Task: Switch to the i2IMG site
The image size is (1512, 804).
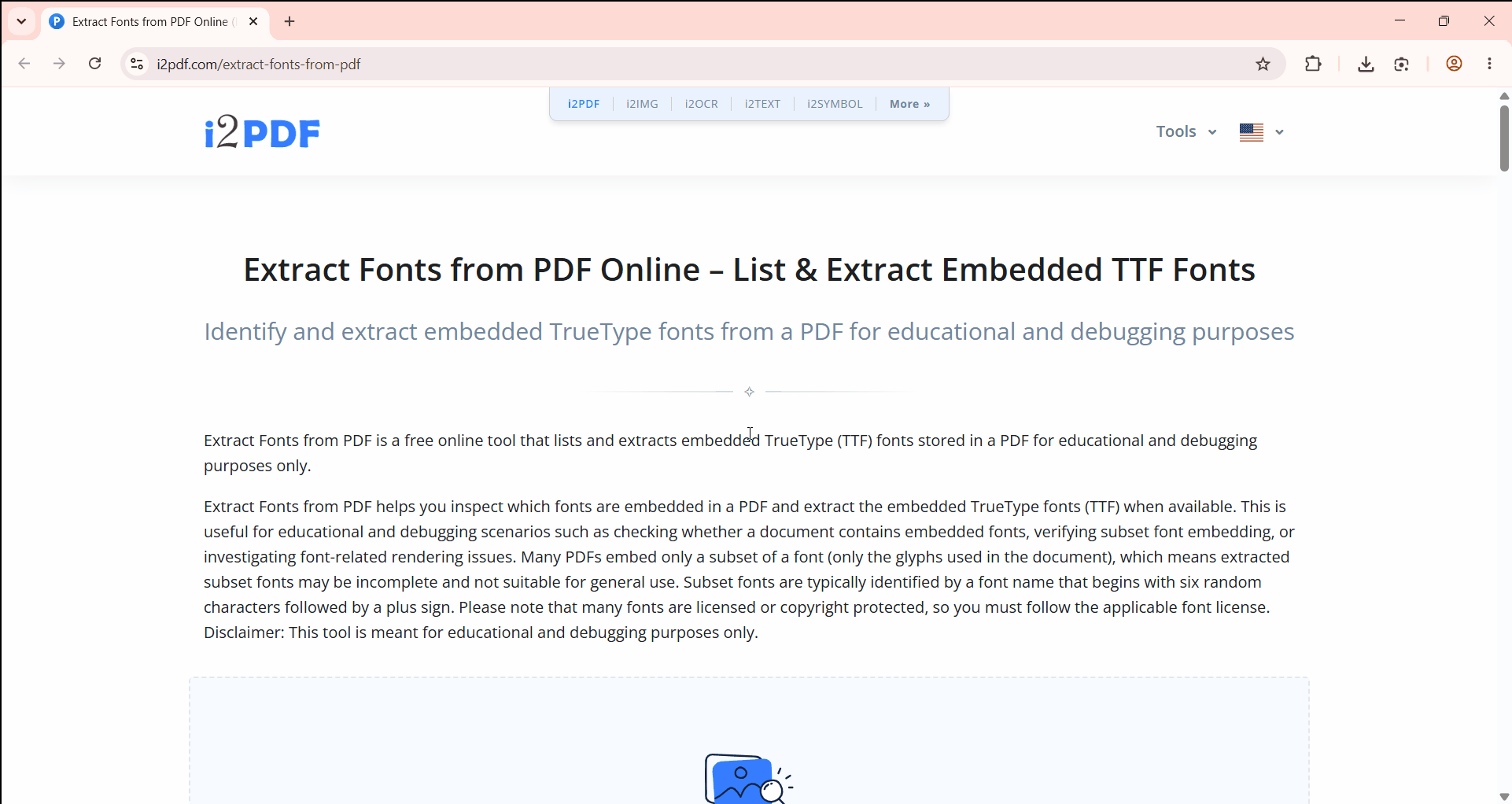Action: coord(642,104)
